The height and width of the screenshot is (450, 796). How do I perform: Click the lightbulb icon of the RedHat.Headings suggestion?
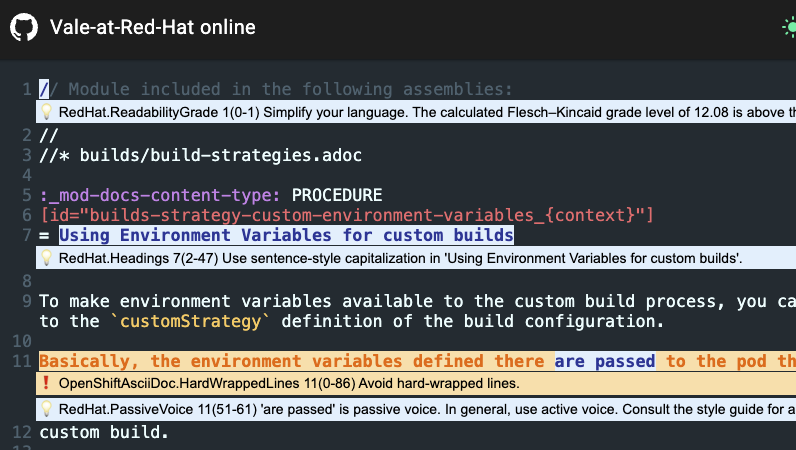coord(46,258)
